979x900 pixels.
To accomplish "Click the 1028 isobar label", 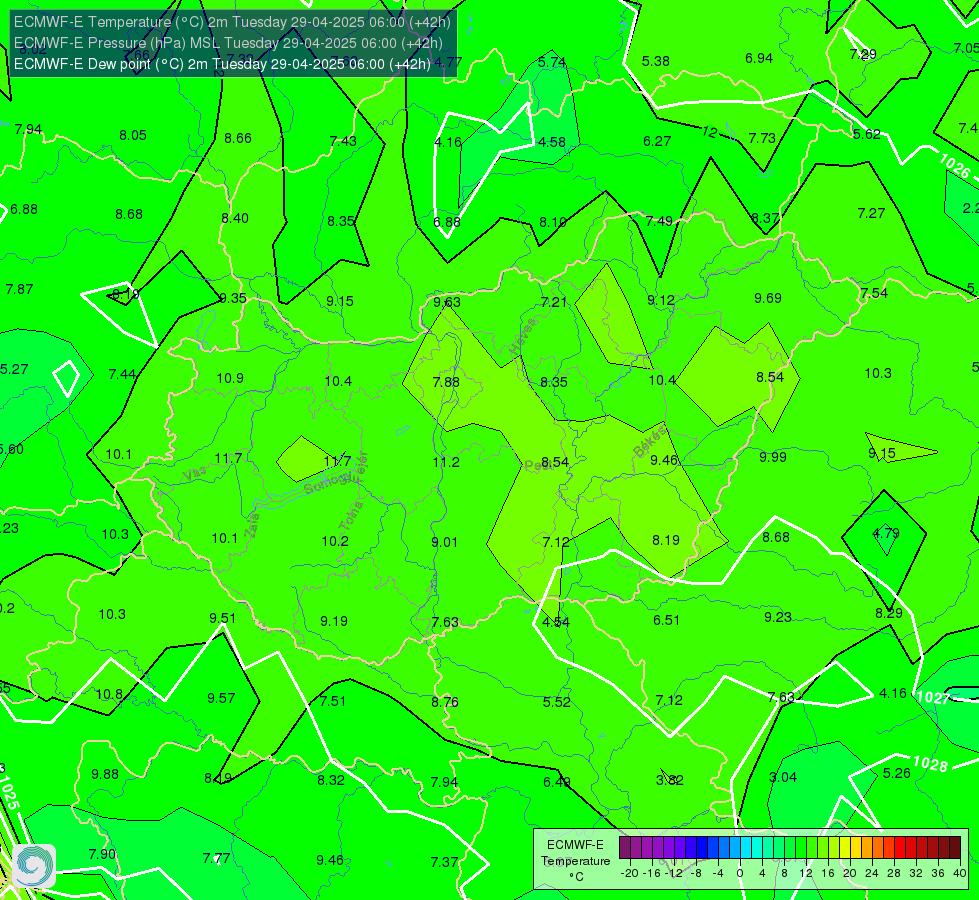I will 930,763.
